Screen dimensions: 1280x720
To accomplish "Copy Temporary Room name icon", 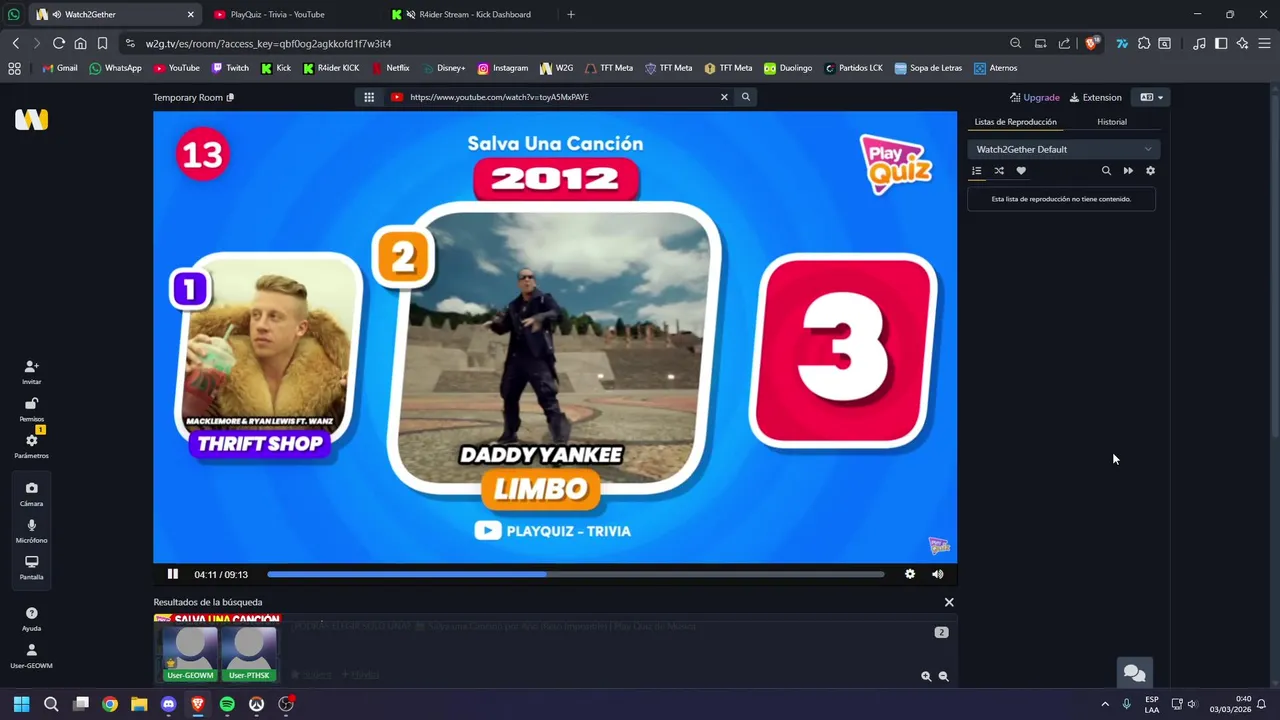I will [230, 97].
